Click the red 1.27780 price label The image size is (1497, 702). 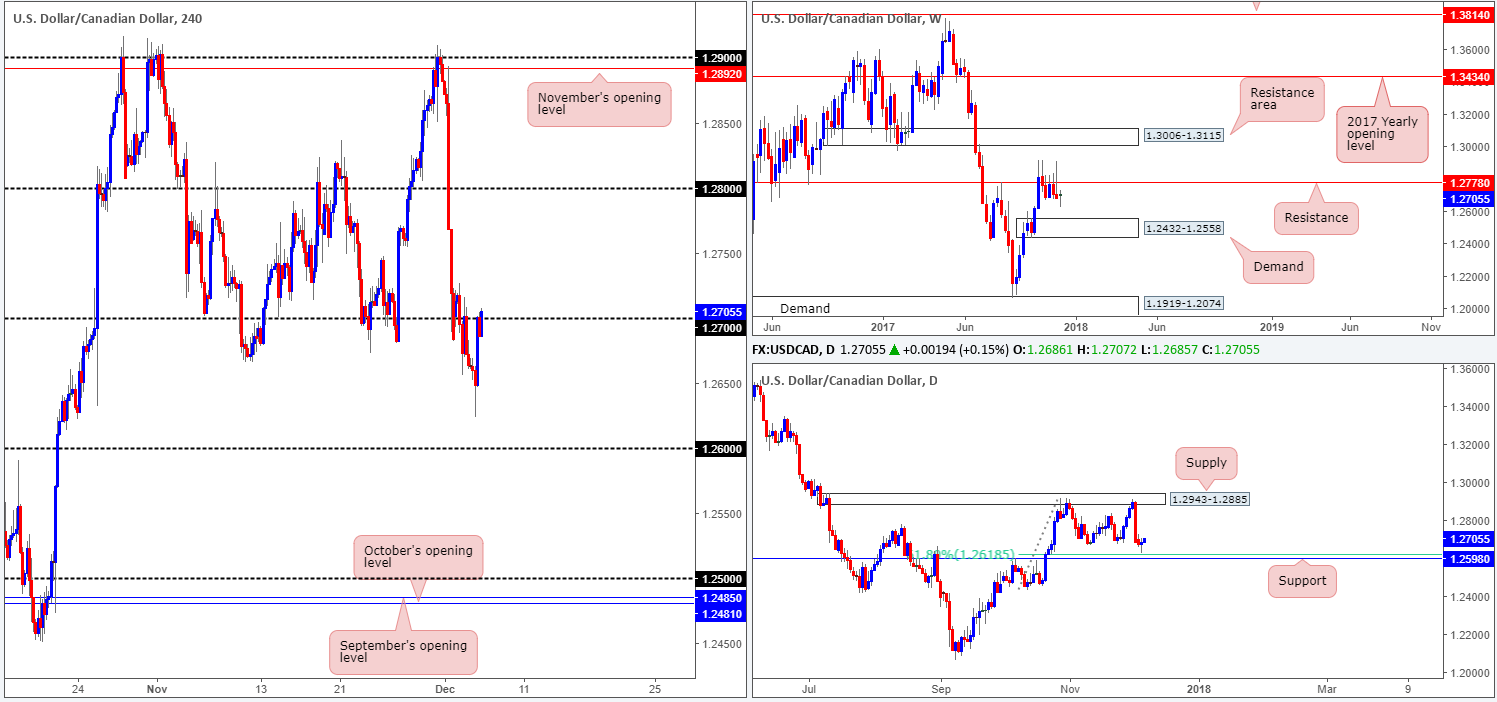[1468, 182]
